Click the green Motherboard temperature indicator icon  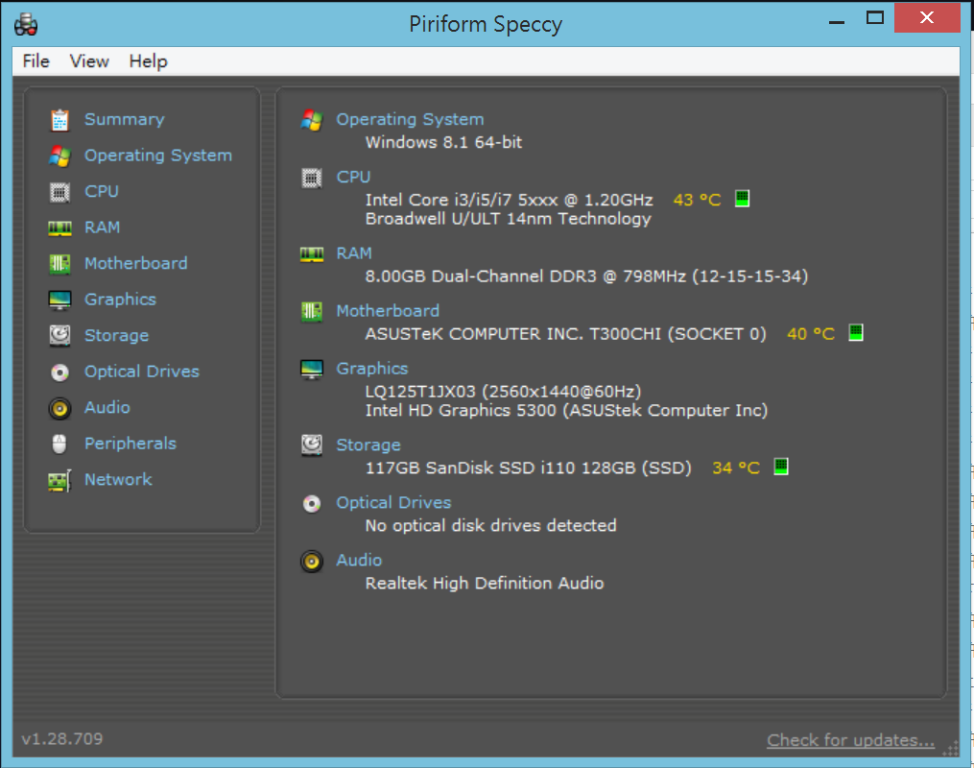point(856,332)
